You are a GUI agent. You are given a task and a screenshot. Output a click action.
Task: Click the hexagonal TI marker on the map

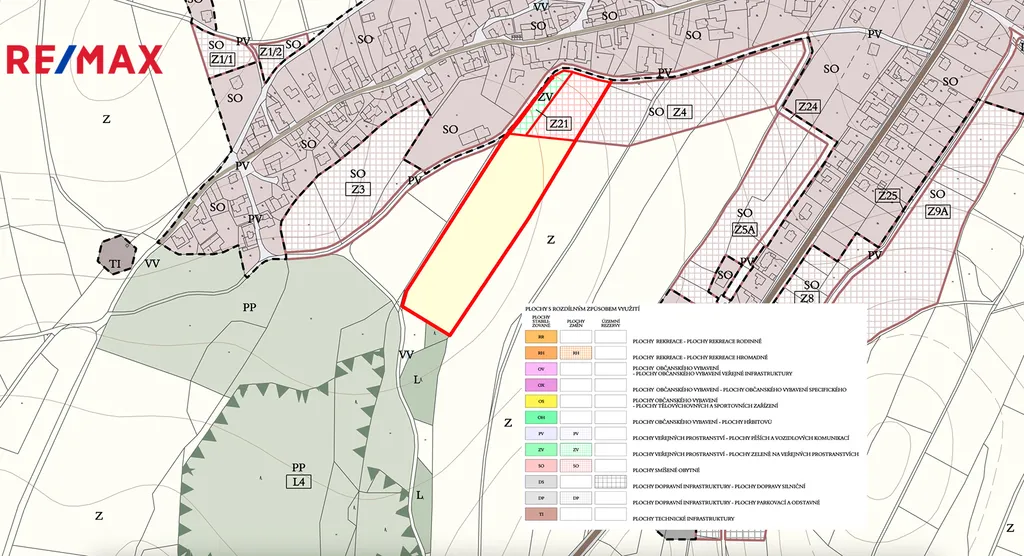point(116,255)
